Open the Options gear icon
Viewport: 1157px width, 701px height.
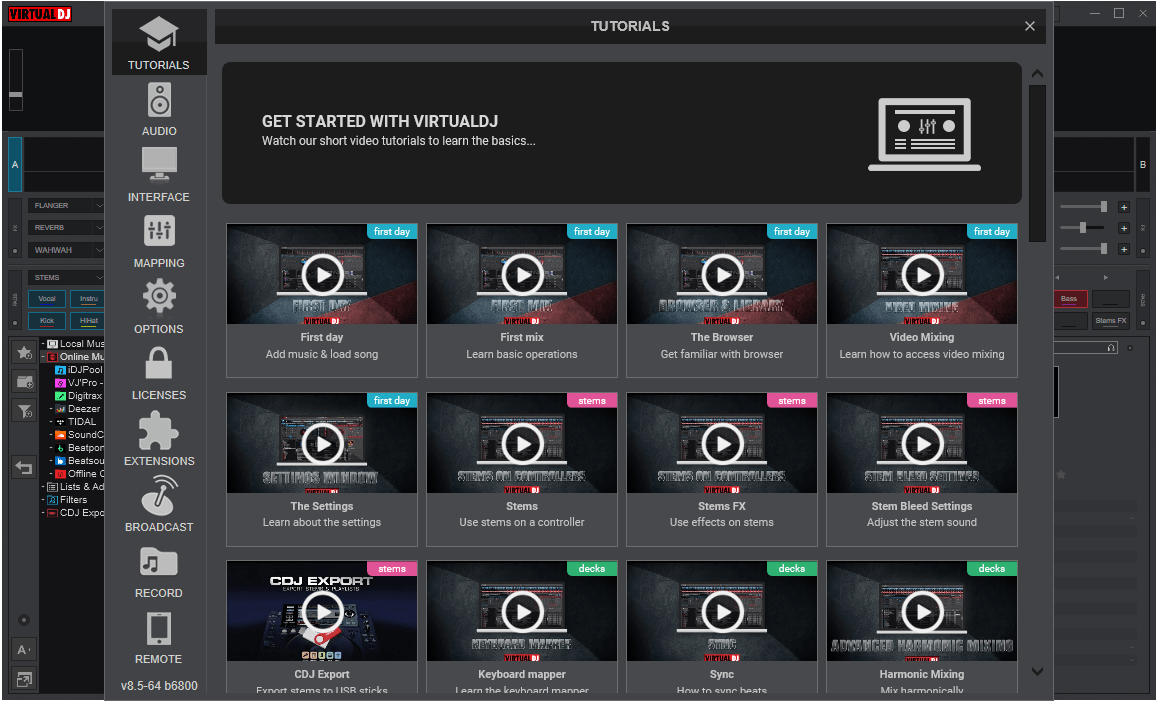(x=159, y=297)
